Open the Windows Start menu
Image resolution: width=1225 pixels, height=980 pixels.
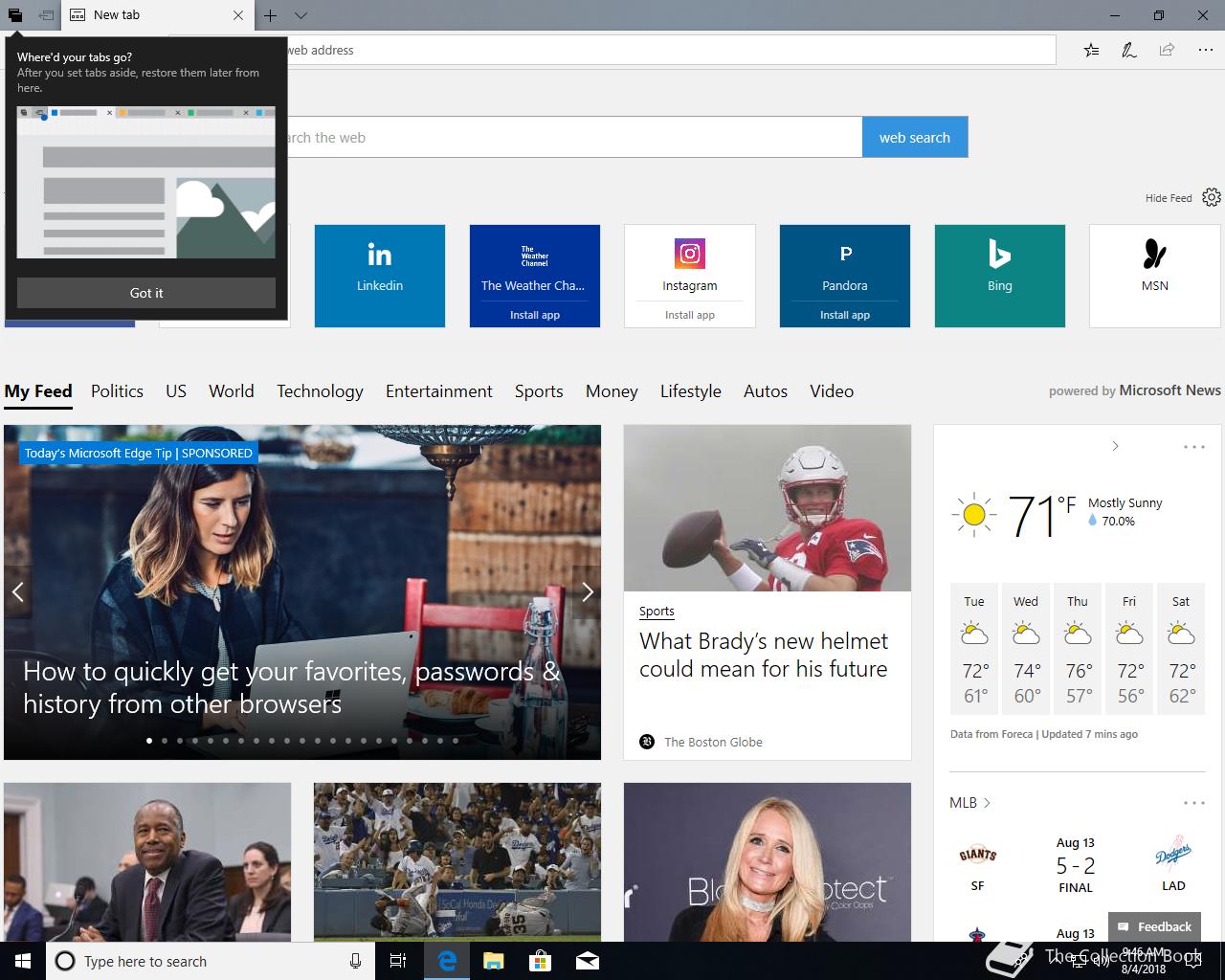[x=23, y=961]
